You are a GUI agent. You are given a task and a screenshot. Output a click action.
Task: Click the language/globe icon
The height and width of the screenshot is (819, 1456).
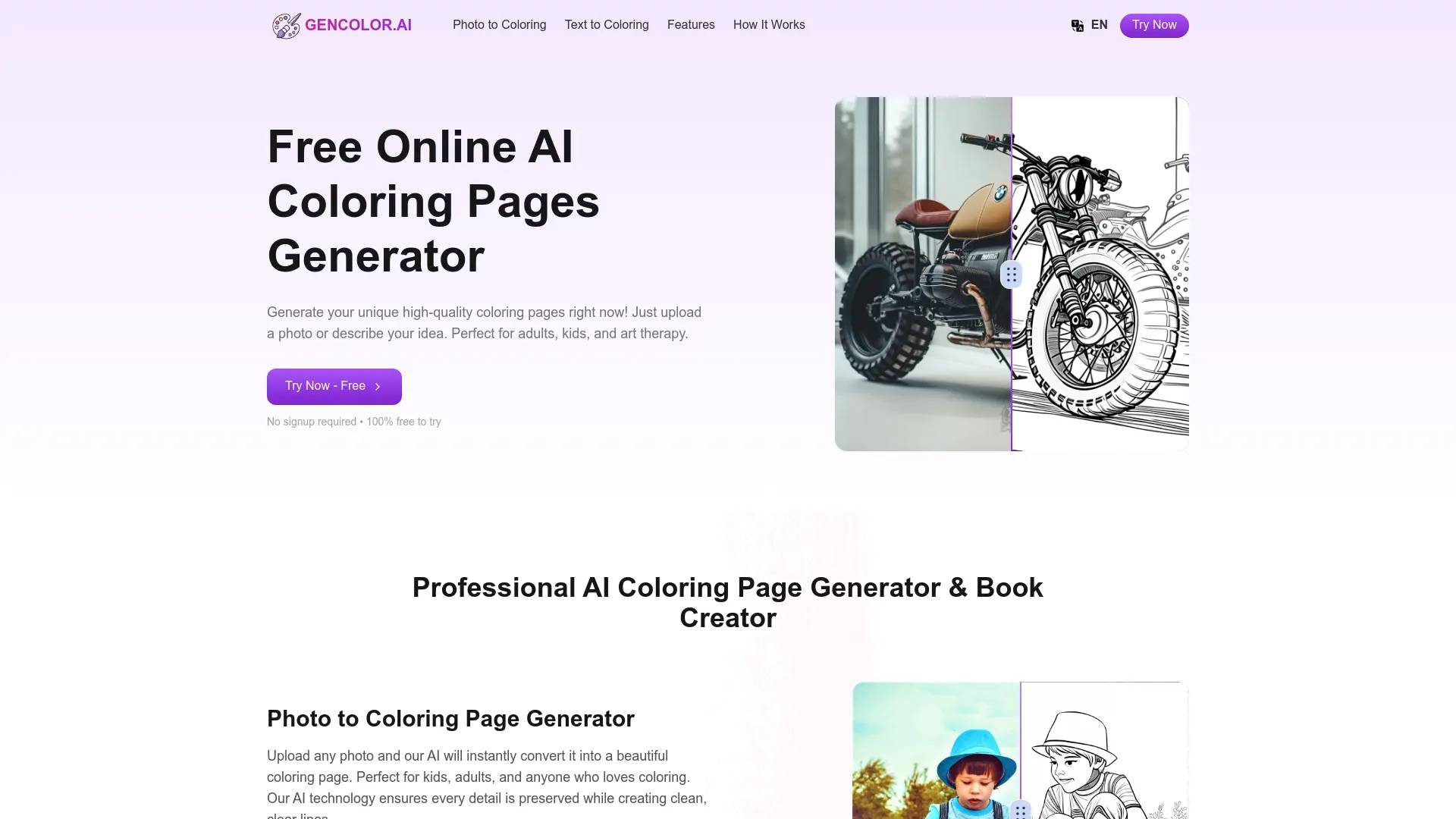pyautogui.click(x=1078, y=25)
